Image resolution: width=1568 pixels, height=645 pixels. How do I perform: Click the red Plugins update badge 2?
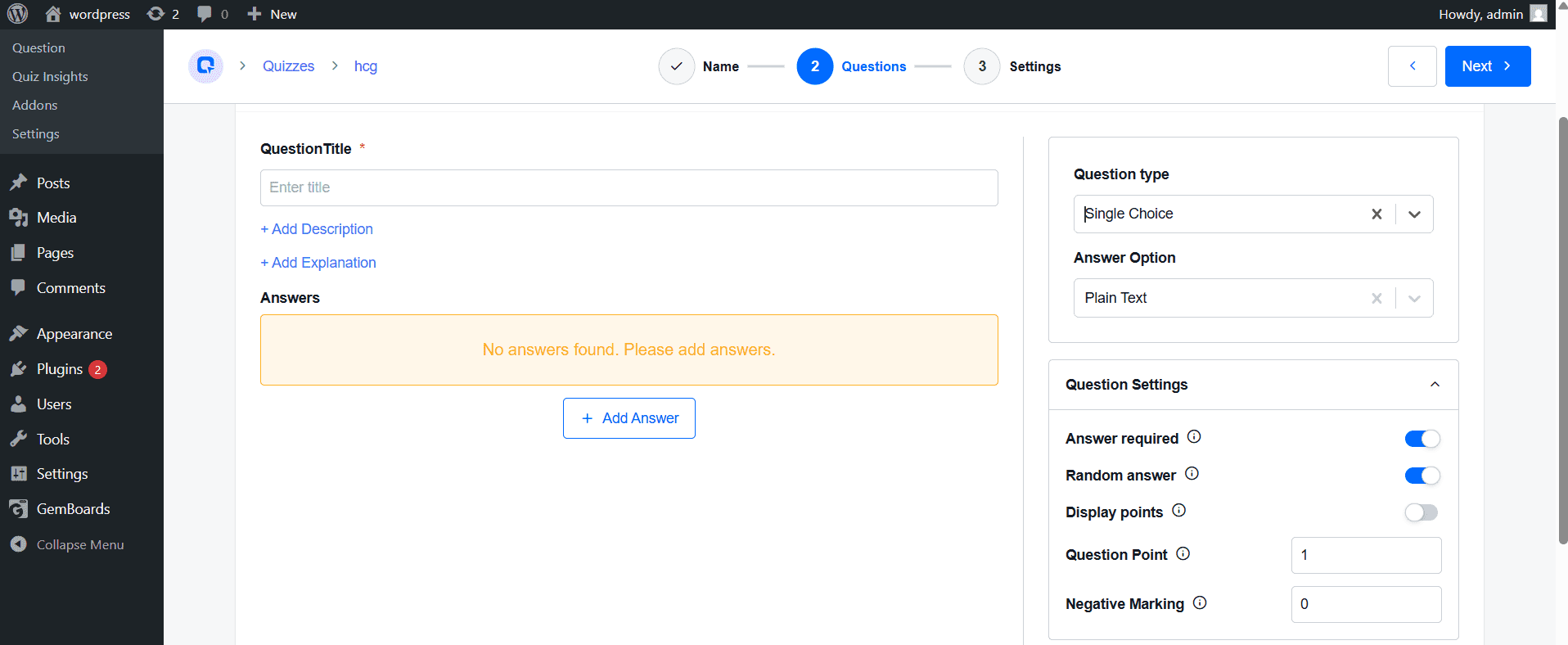97,369
